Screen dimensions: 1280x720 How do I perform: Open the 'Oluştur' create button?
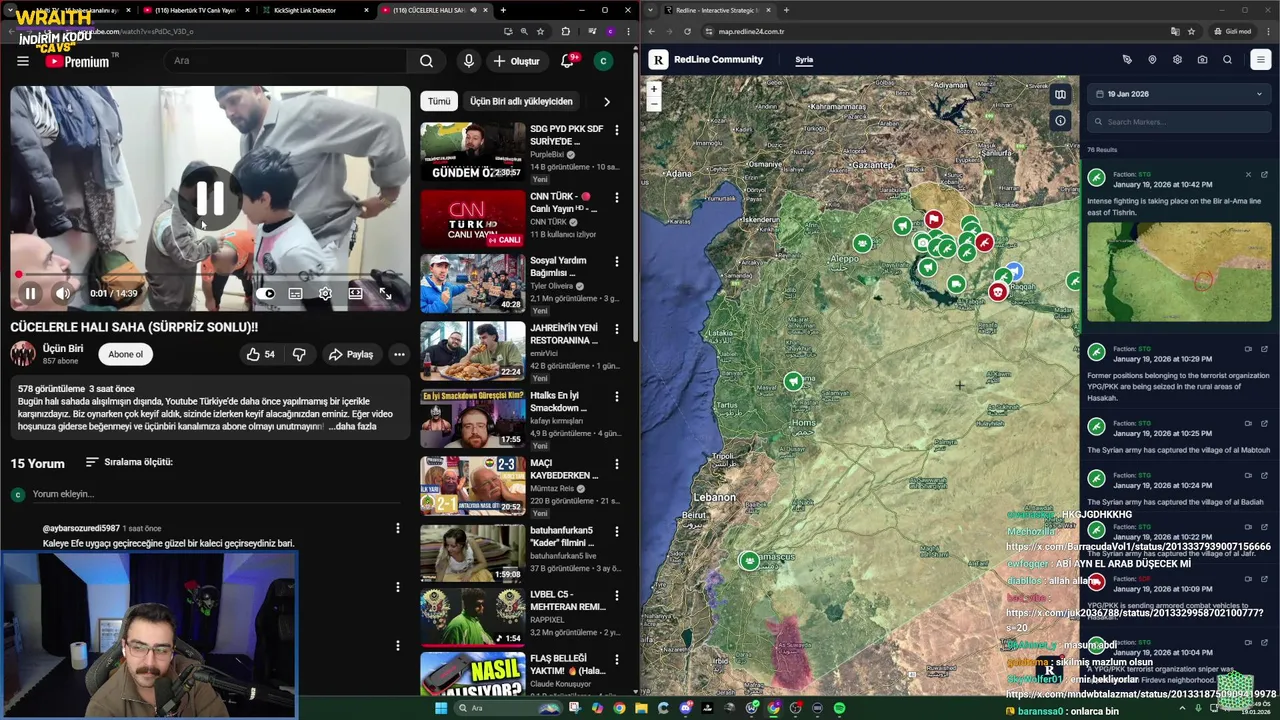[x=516, y=61]
